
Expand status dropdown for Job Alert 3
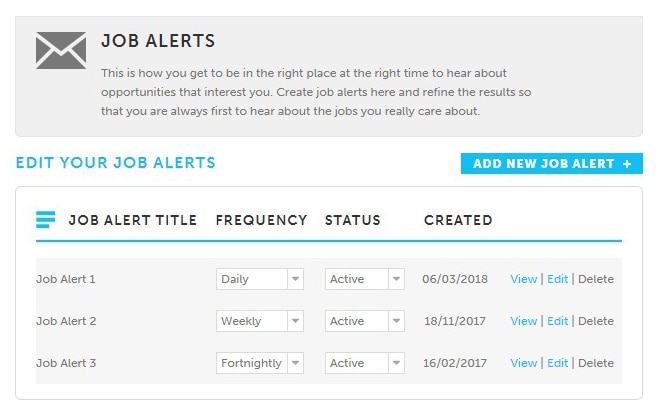[364, 364]
